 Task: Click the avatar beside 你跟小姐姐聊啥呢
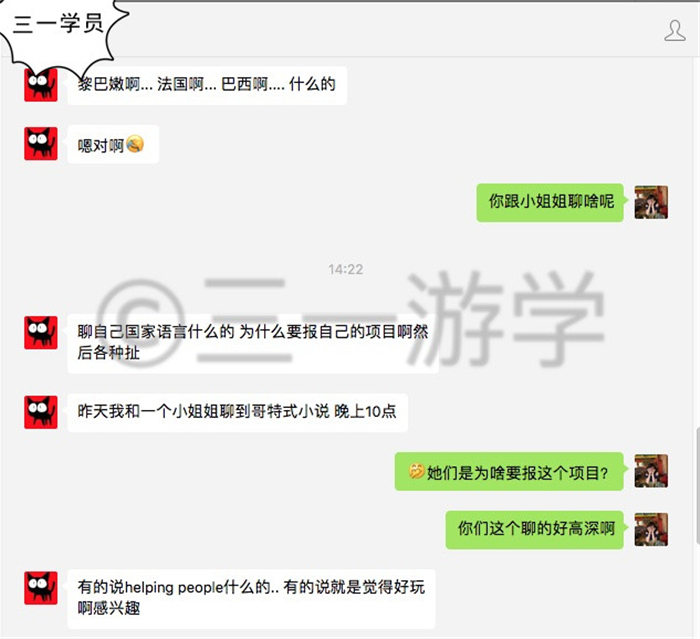click(651, 202)
